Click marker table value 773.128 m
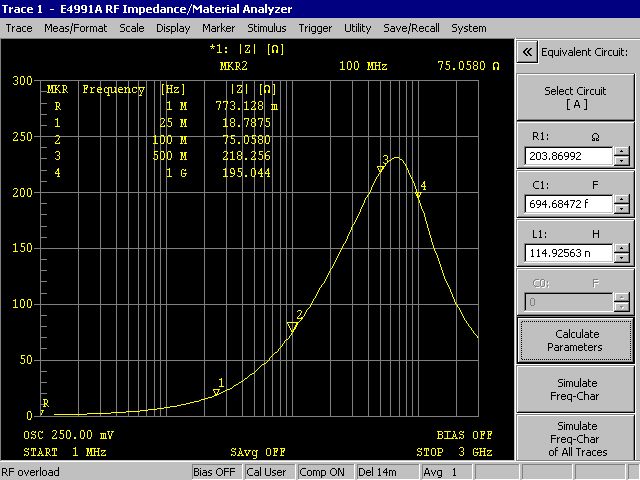The height and width of the screenshot is (480, 640). [247, 106]
